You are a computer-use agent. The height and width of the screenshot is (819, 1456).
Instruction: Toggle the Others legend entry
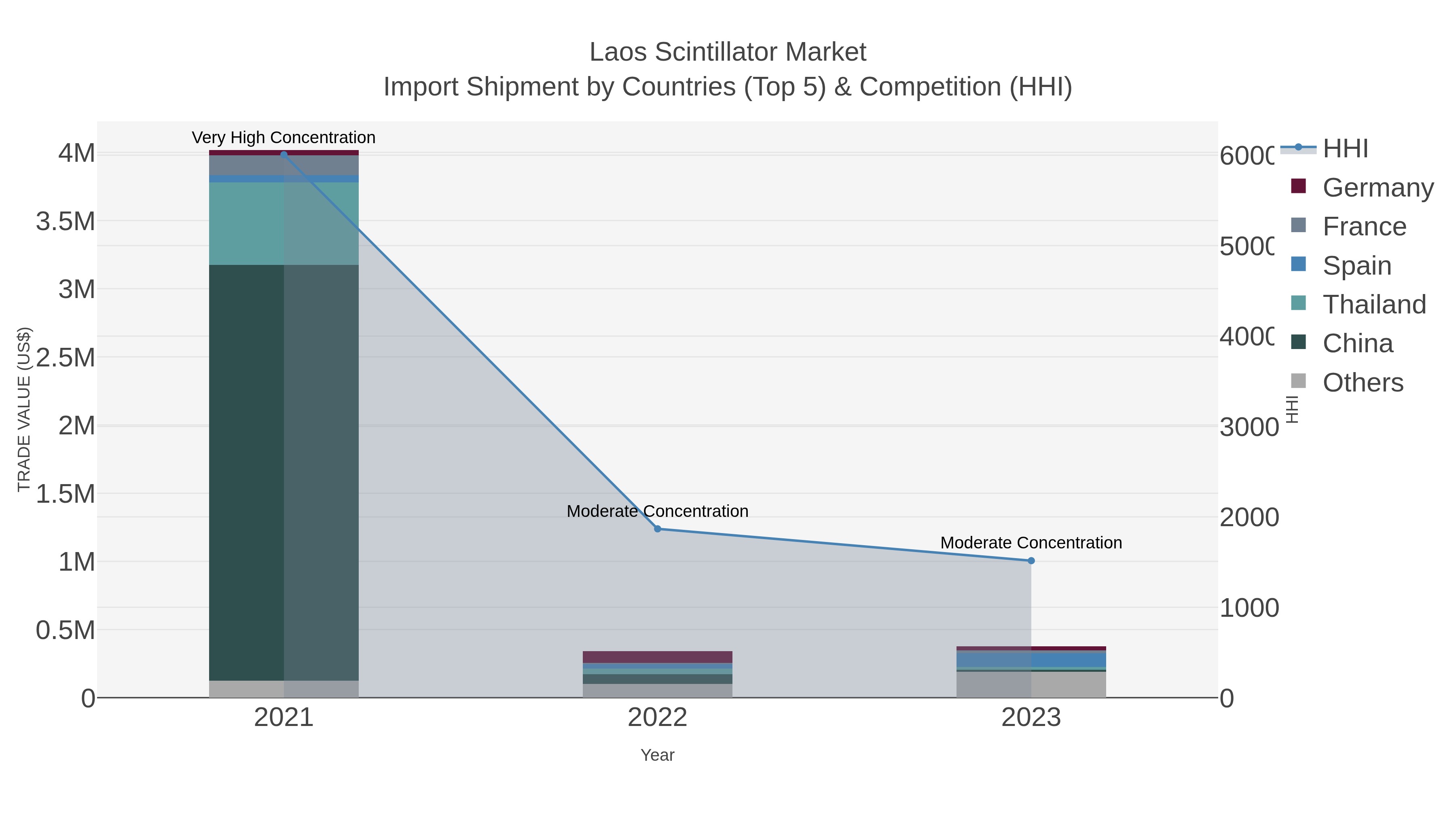[1348, 382]
